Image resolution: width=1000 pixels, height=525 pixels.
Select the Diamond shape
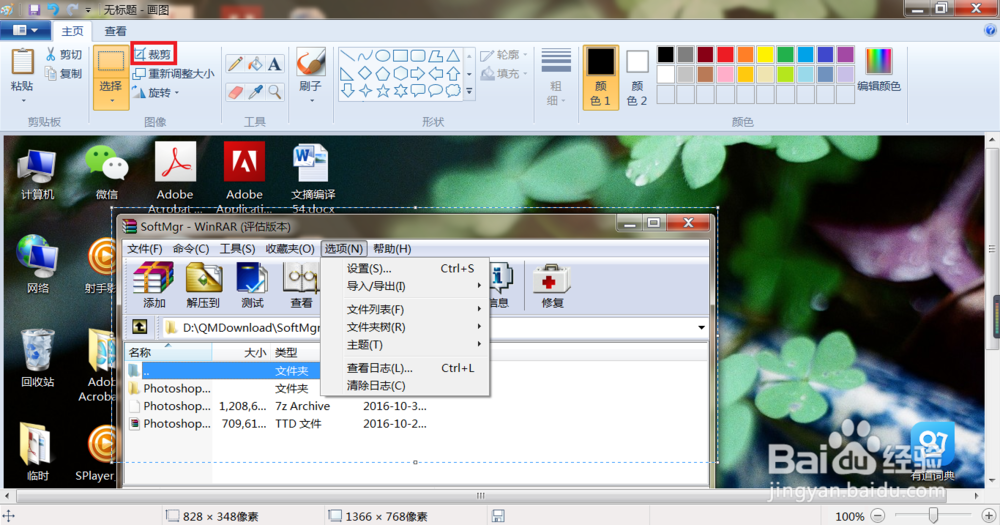tap(365, 73)
